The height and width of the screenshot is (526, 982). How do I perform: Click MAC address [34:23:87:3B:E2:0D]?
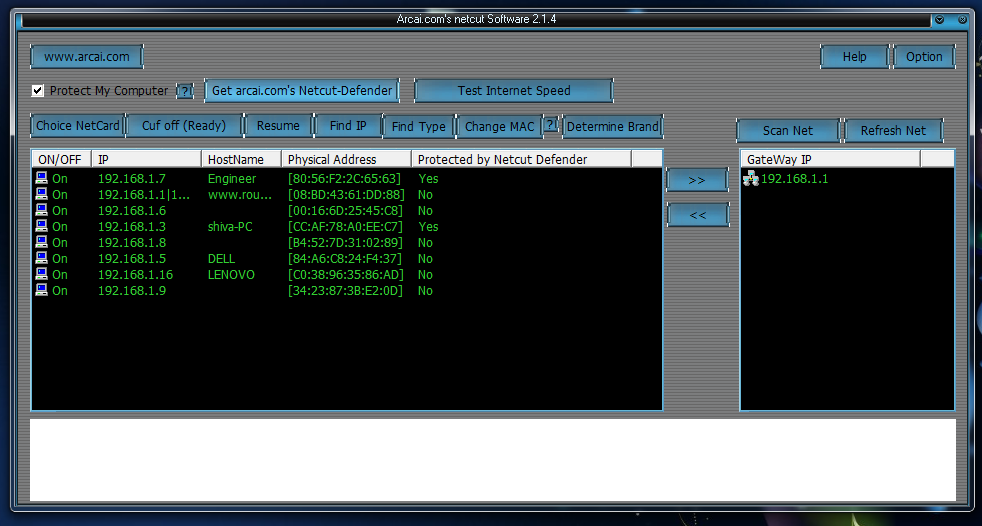pyautogui.click(x=345, y=291)
